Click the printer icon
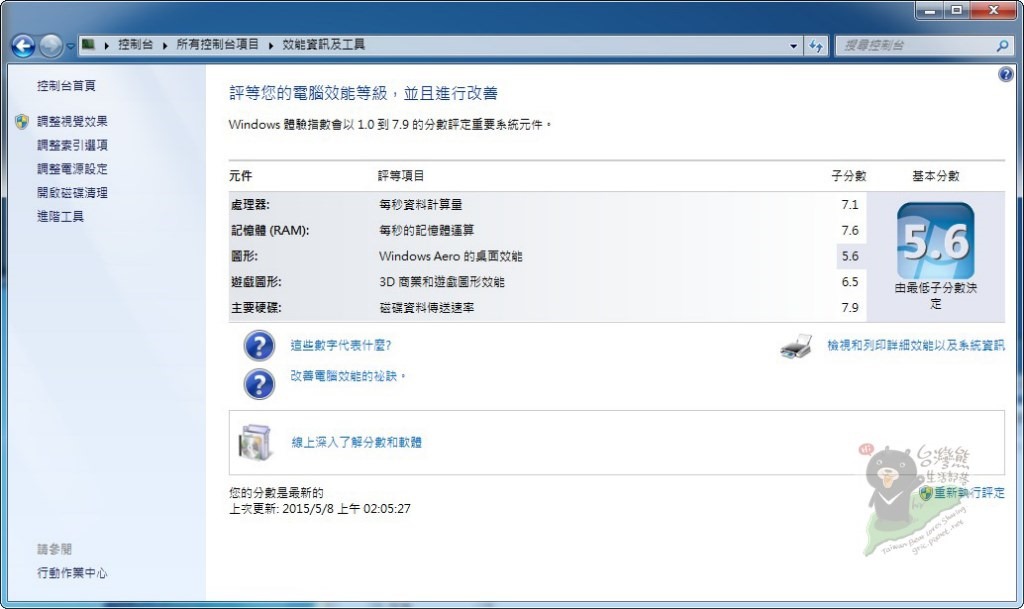Image resolution: width=1024 pixels, height=609 pixels. click(796, 346)
